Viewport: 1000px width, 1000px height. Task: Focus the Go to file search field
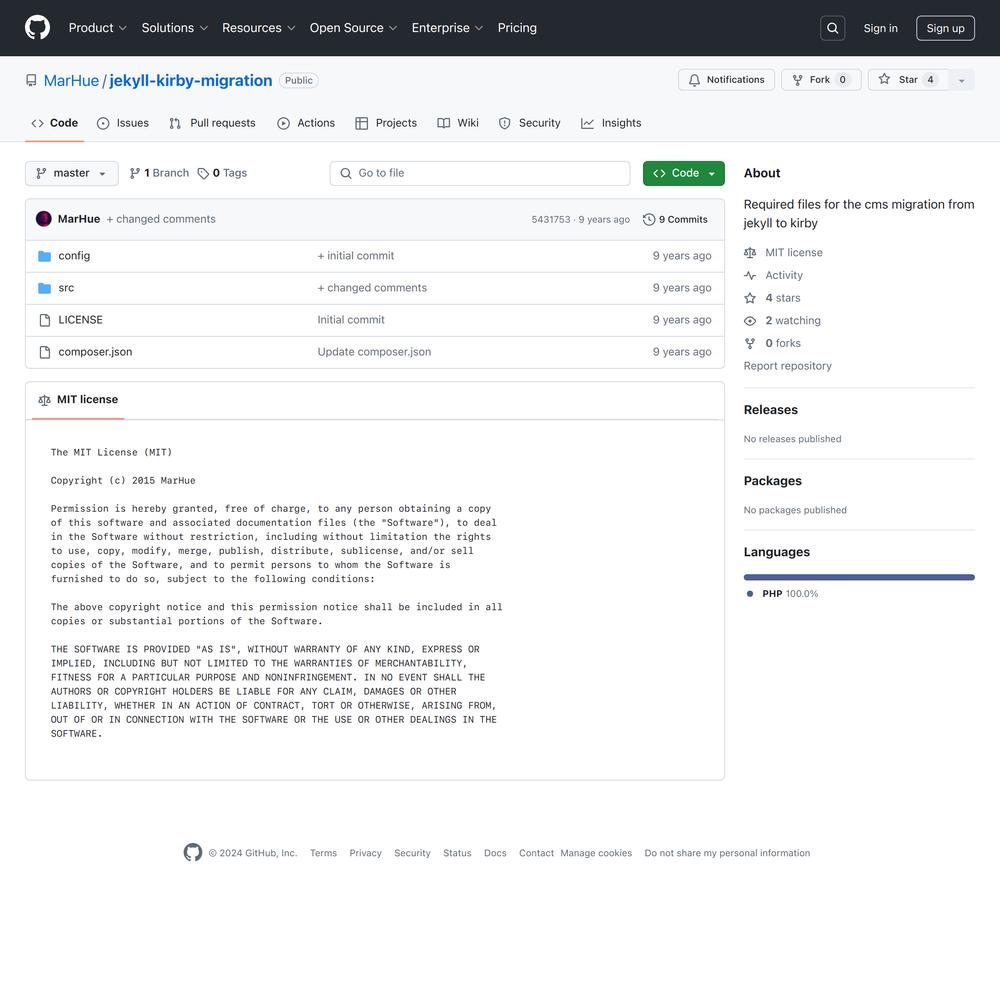tap(480, 173)
